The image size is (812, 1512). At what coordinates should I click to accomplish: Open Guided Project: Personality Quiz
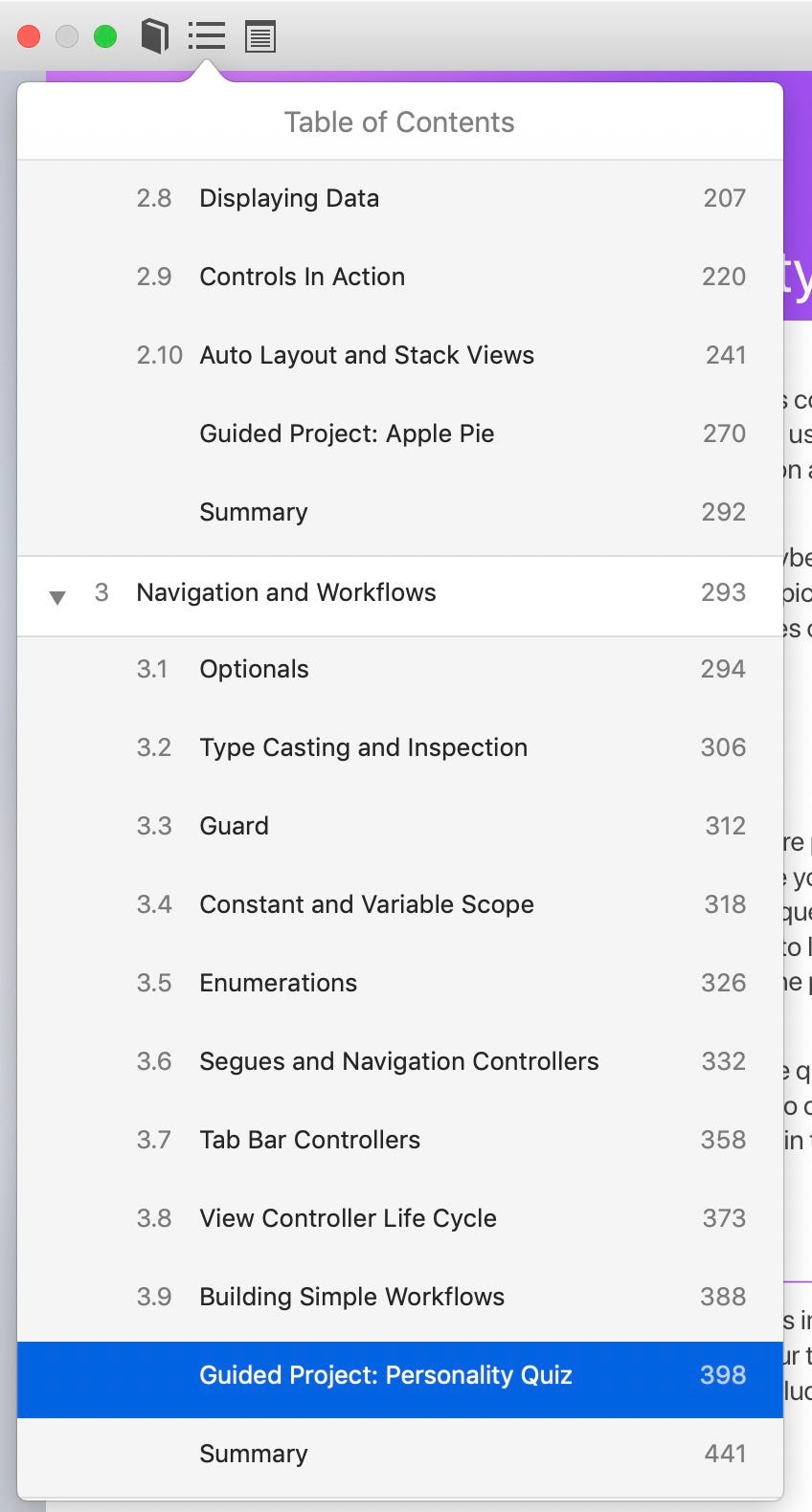400,1375
